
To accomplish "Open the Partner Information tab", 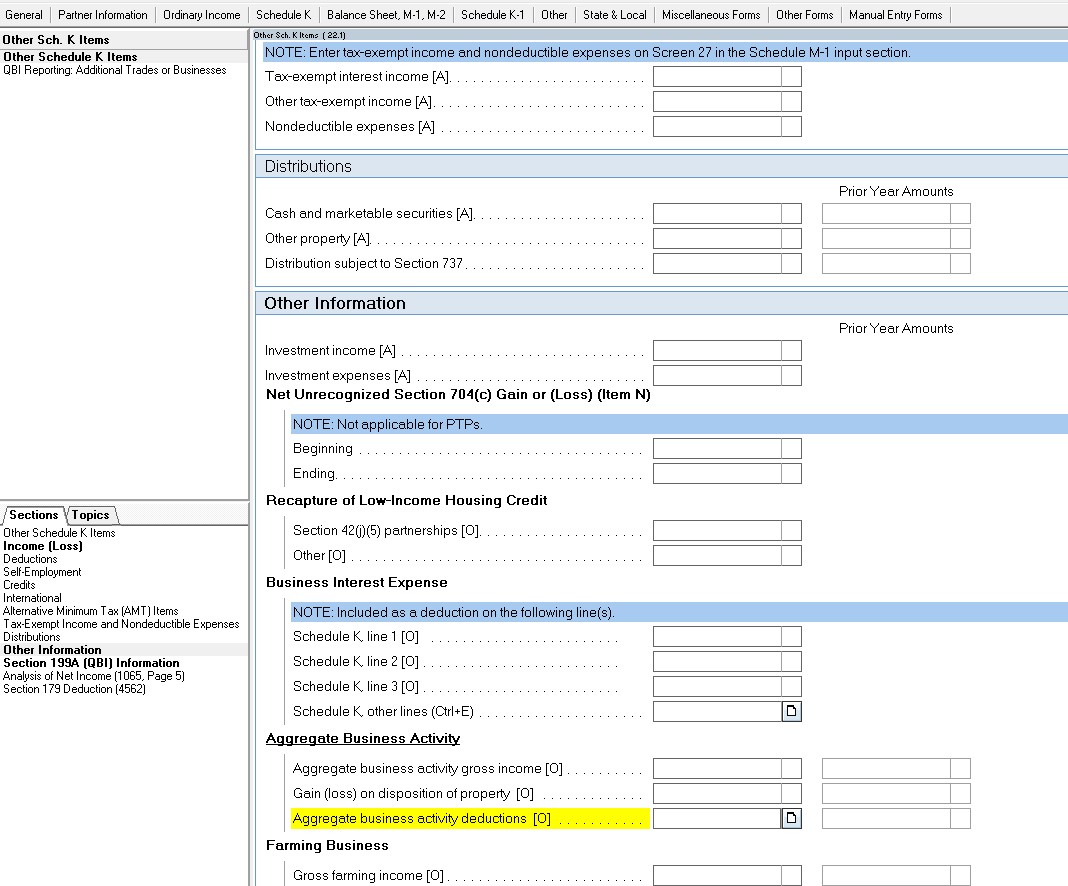I will click(103, 15).
